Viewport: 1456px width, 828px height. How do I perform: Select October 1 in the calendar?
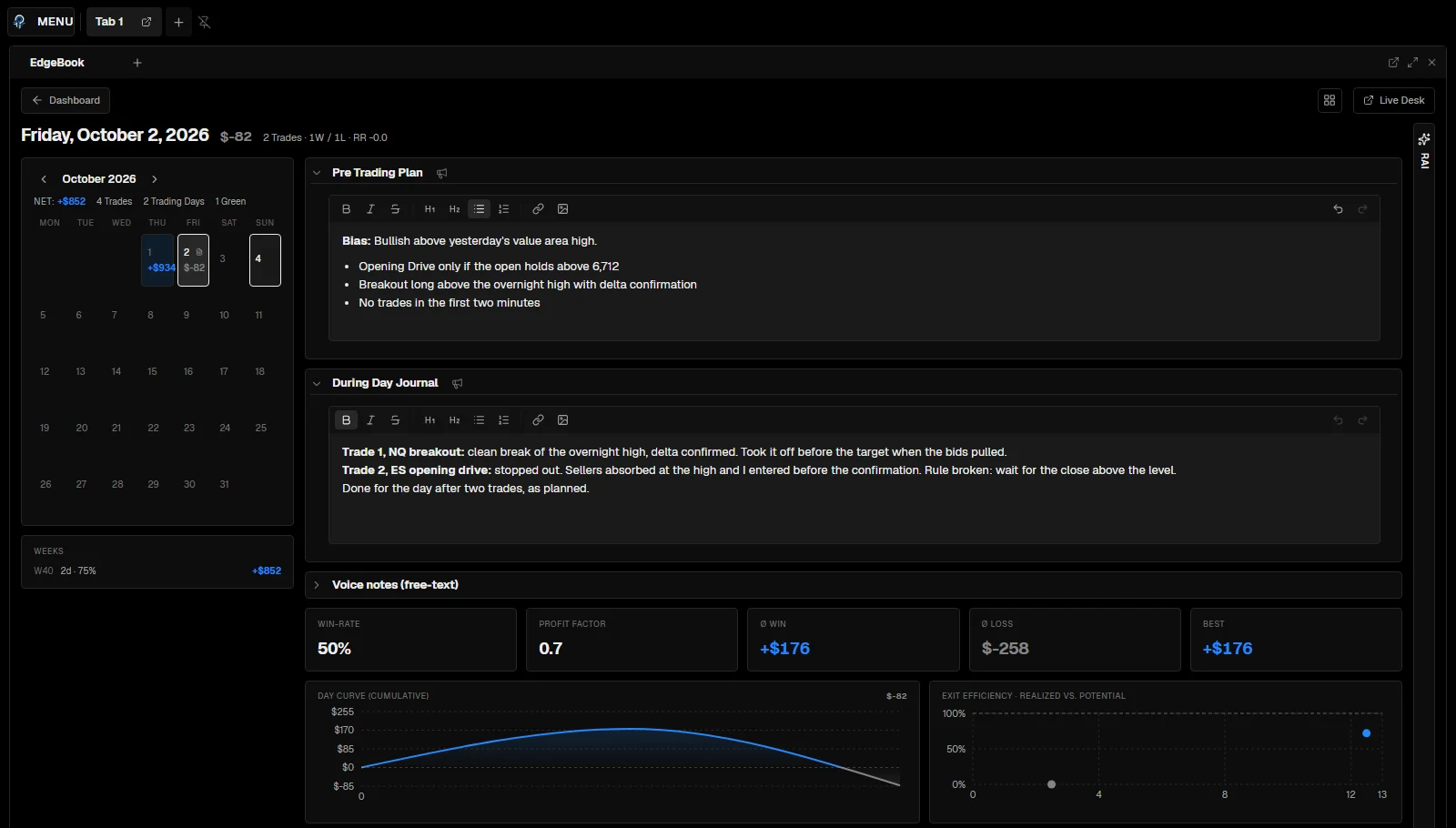coord(157,260)
